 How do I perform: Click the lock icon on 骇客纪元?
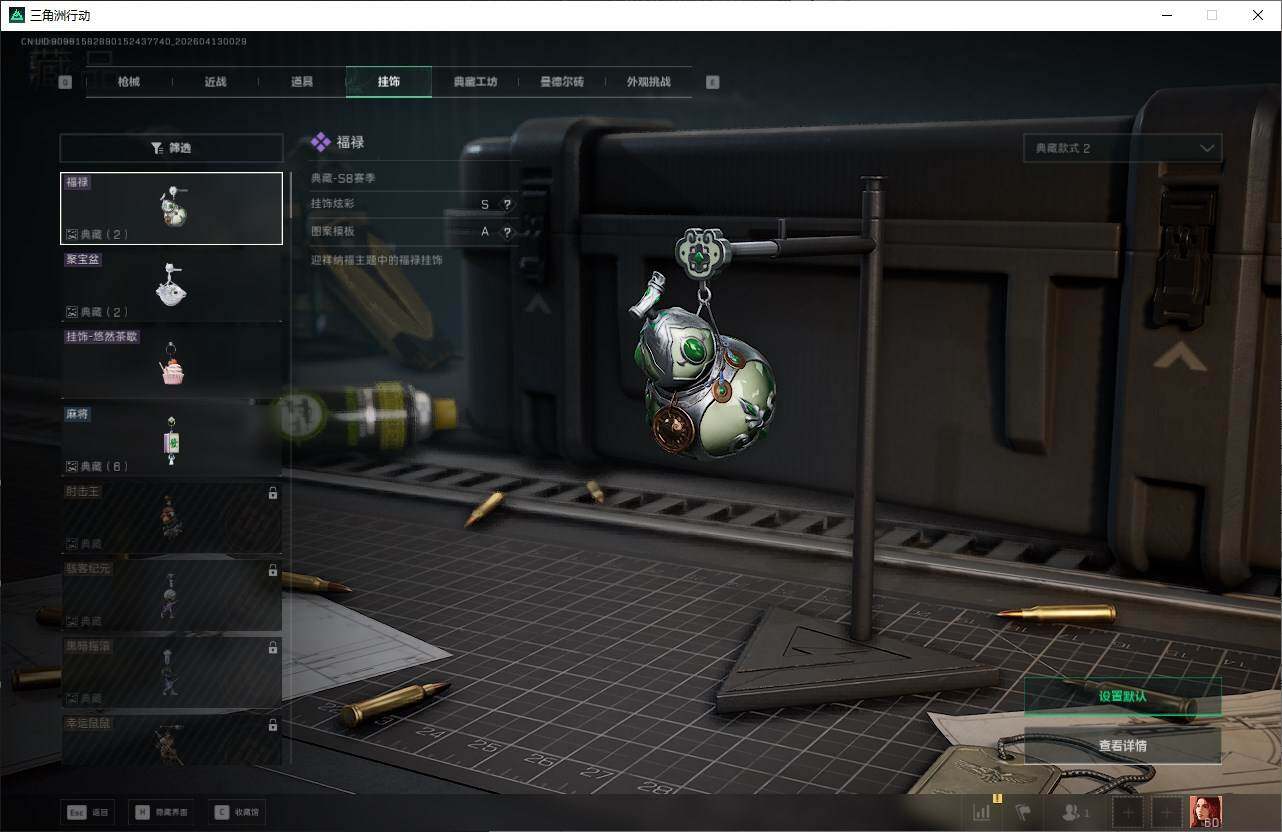(x=273, y=570)
